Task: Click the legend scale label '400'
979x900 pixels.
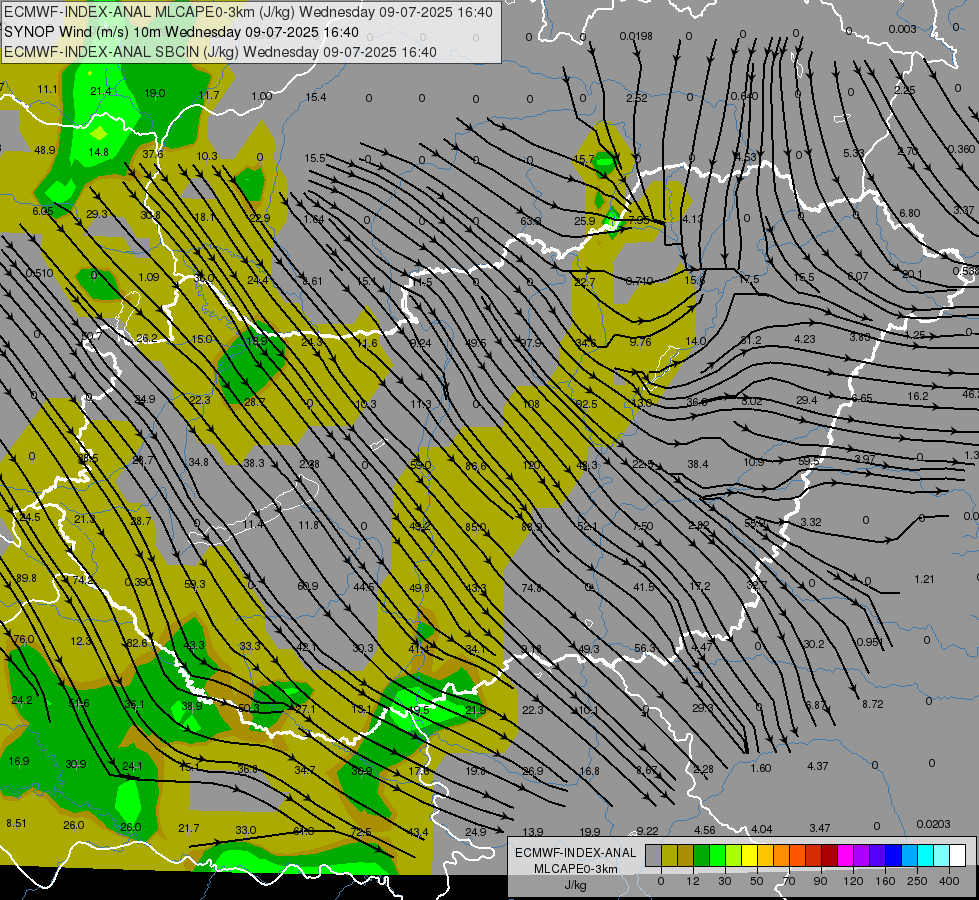Action: [949, 881]
